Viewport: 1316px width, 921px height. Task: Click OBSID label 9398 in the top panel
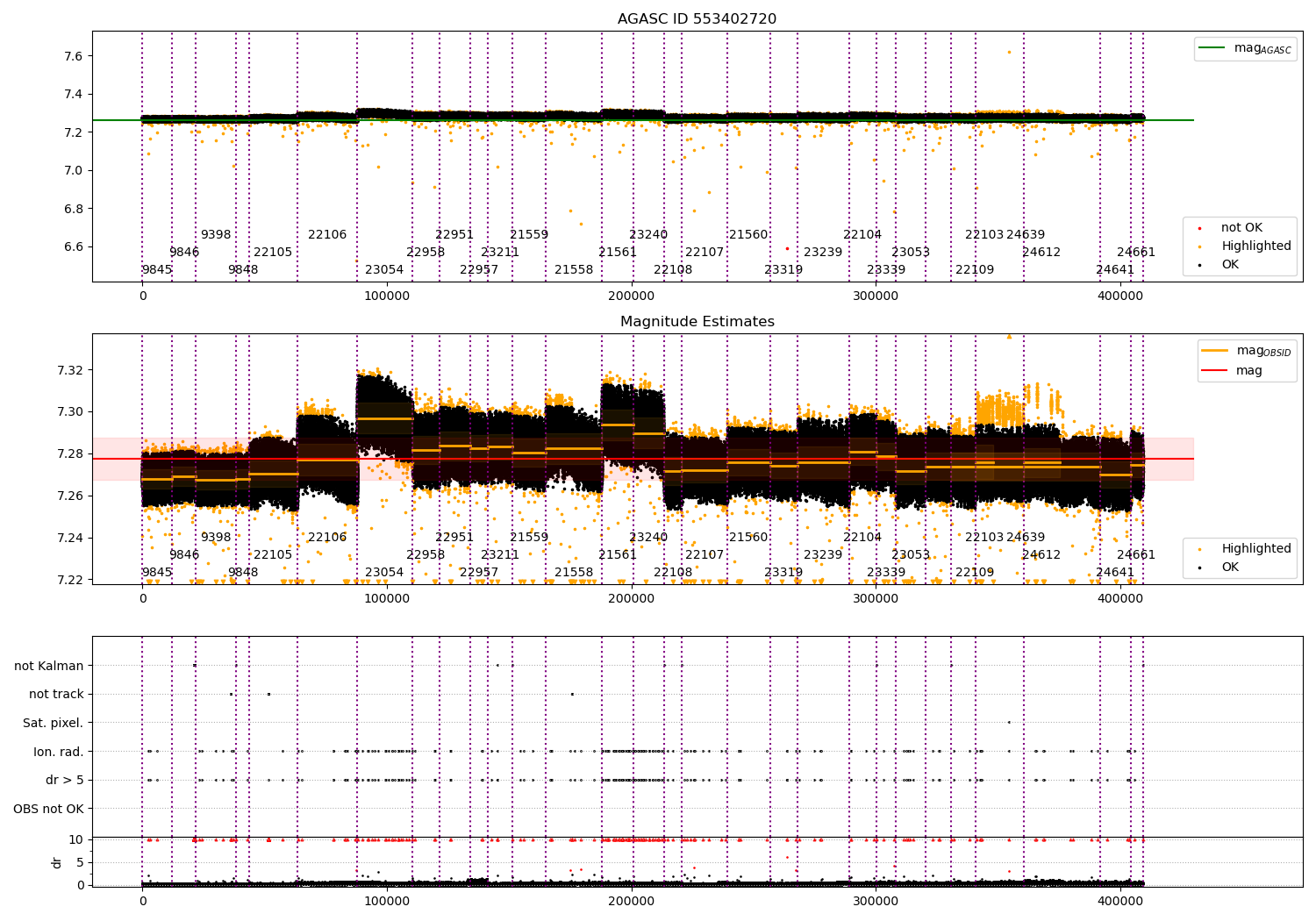point(216,235)
